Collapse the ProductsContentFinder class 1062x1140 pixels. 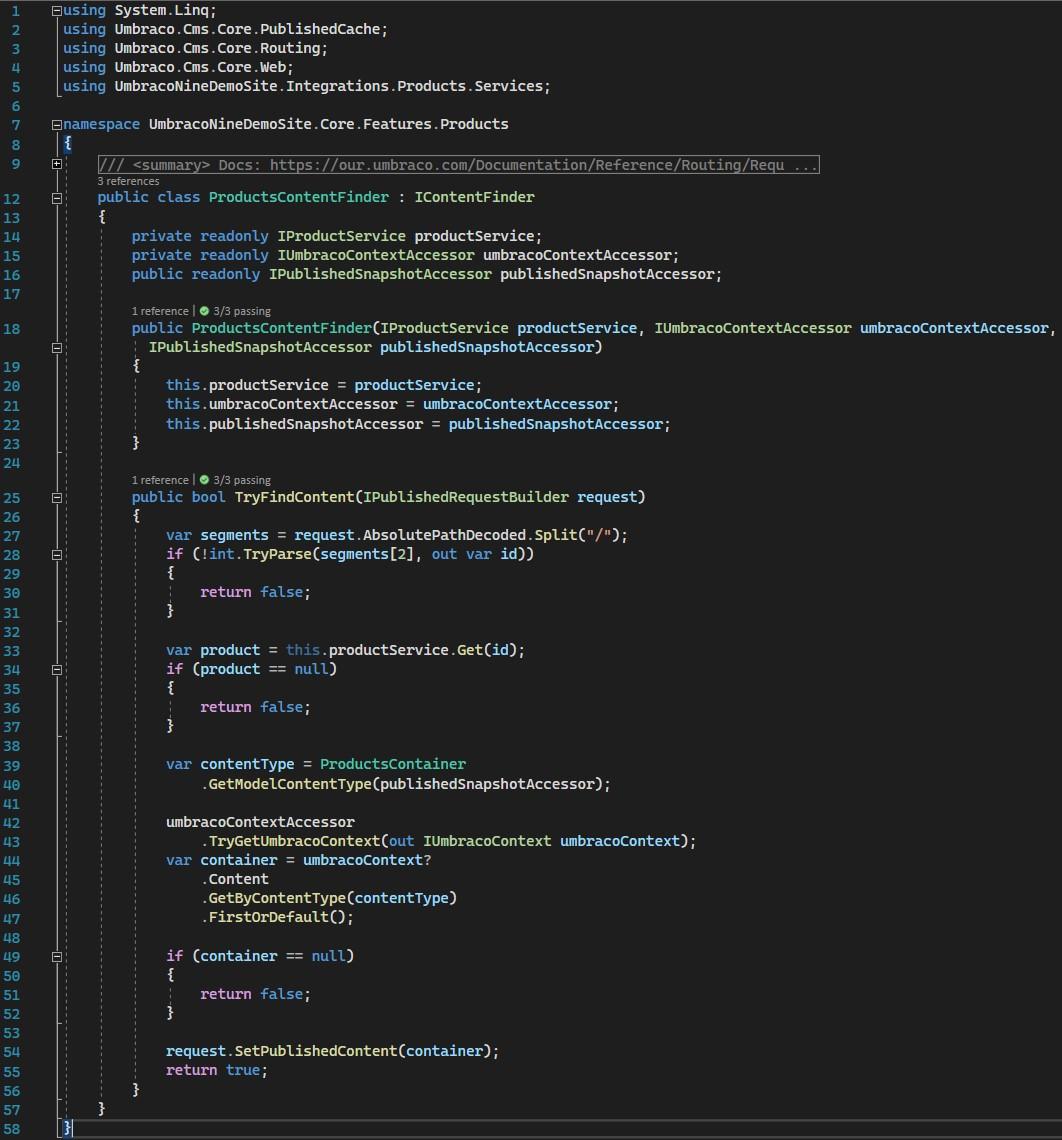tap(57, 198)
